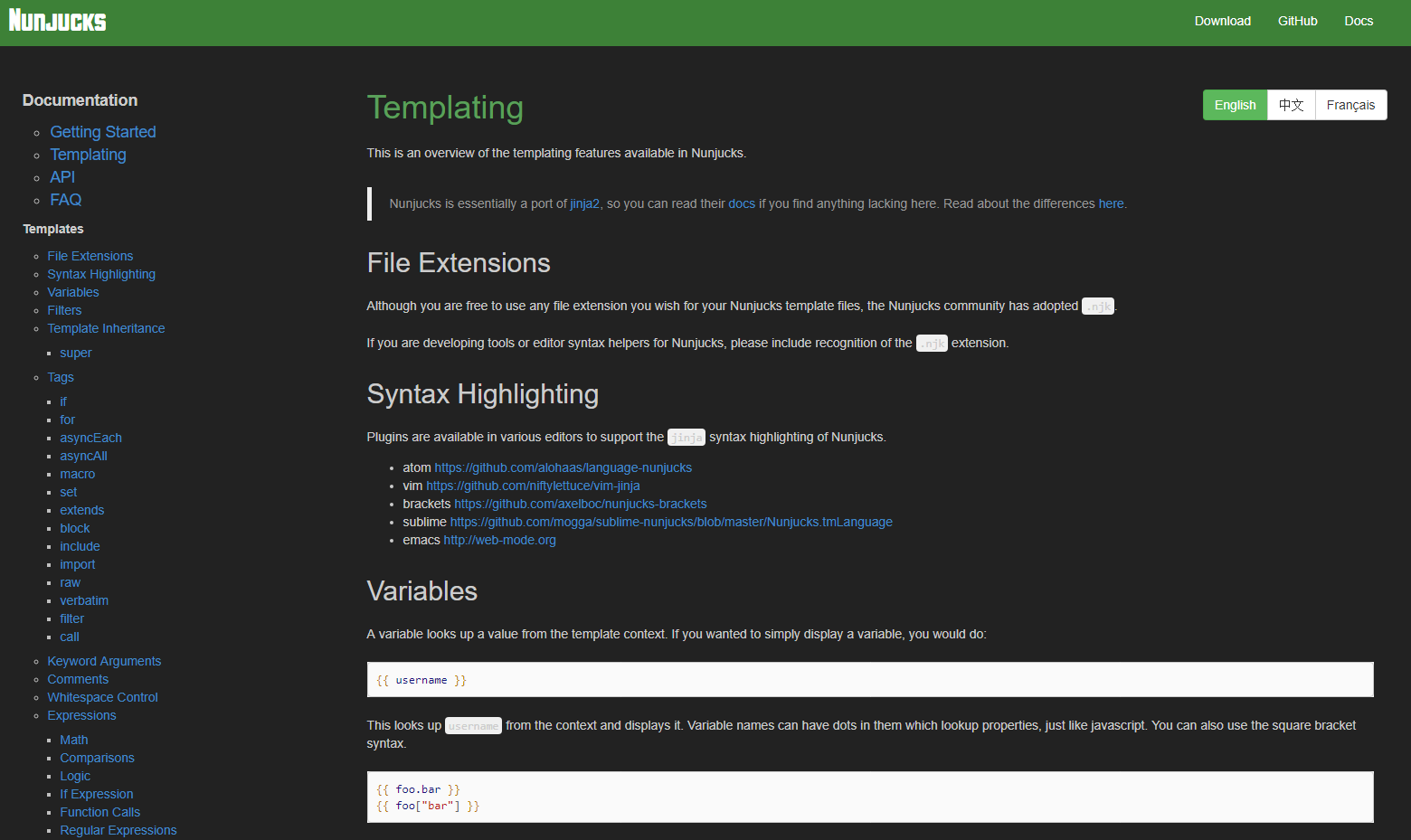Jump to Keyword Arguments section
1411x840 pixels.
click(x=104, y=661)
